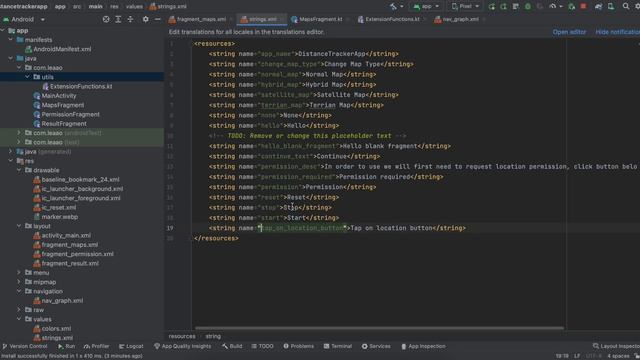The image size is (640, 360).
Task: Open Device Manager icon in toolbar
Action: click(611, 7)
